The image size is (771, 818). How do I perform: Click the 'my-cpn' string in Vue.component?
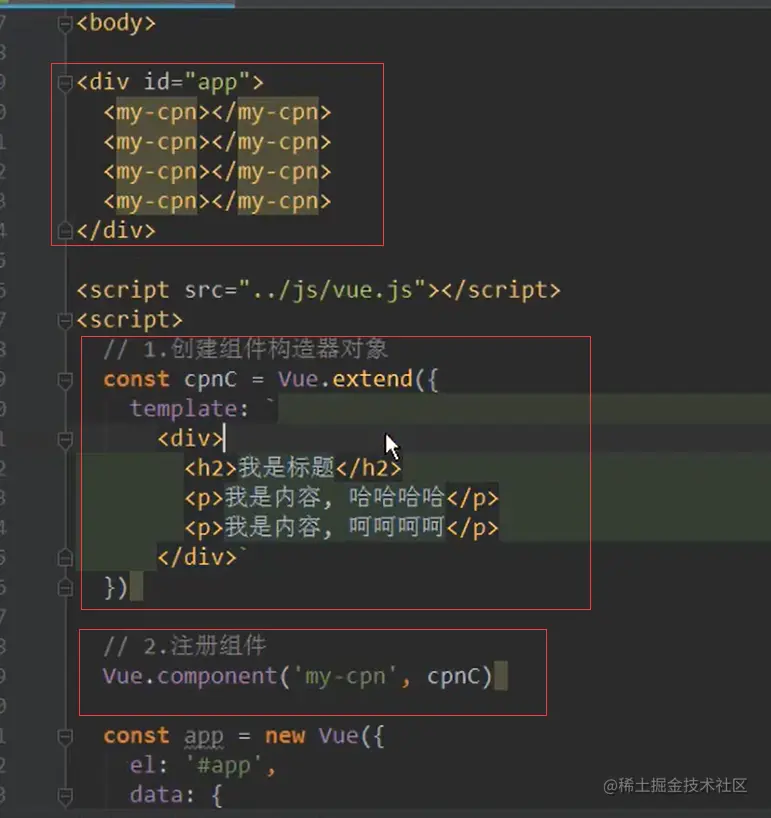(x=345, y=677)
